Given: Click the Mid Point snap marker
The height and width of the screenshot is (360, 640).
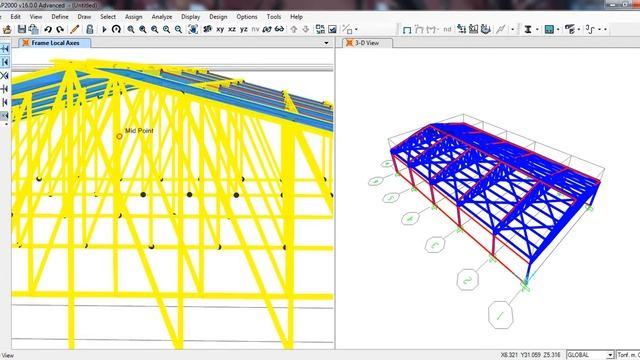Looking at the screenshot, I should (119, 136).
